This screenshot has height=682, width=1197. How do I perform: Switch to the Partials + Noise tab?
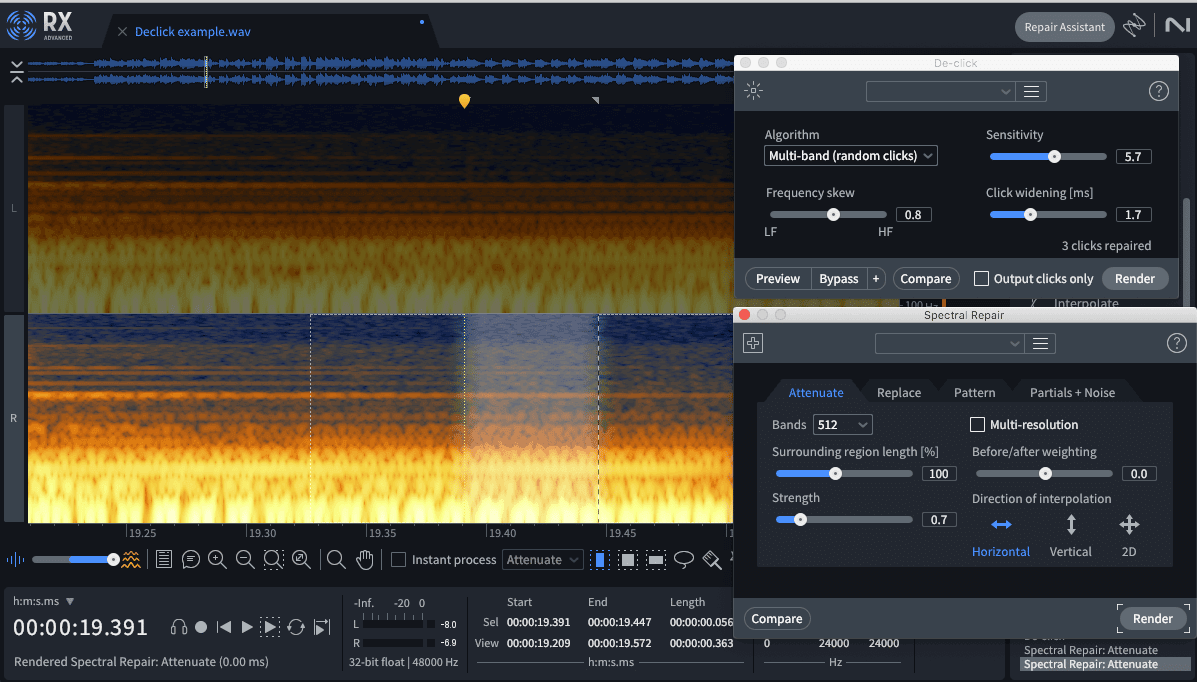click(1072, 393)
